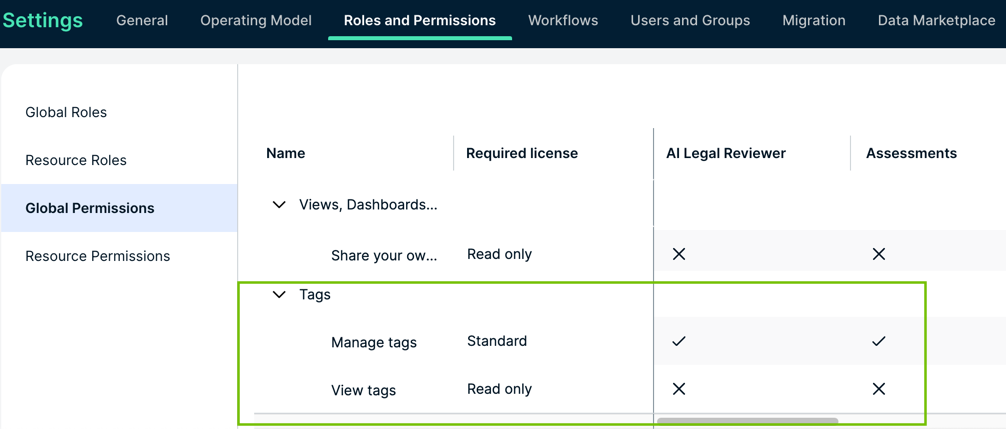Collapse the Tags group chevron
This screenshot has width=1006, height=429.
279,295
